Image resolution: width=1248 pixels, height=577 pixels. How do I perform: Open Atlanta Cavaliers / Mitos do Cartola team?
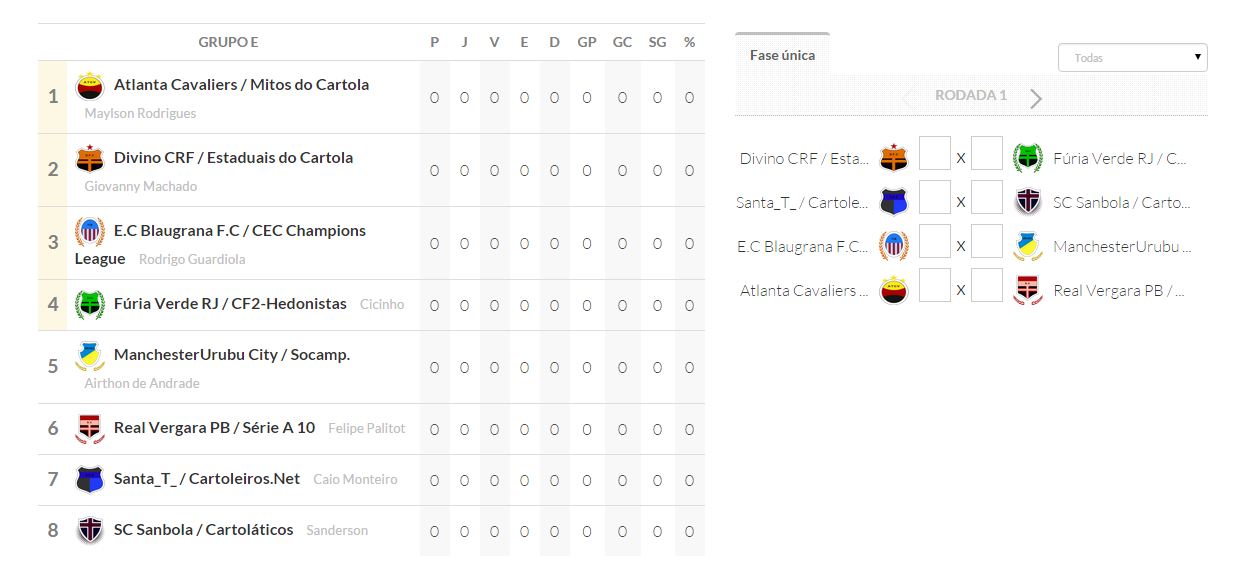241,85
